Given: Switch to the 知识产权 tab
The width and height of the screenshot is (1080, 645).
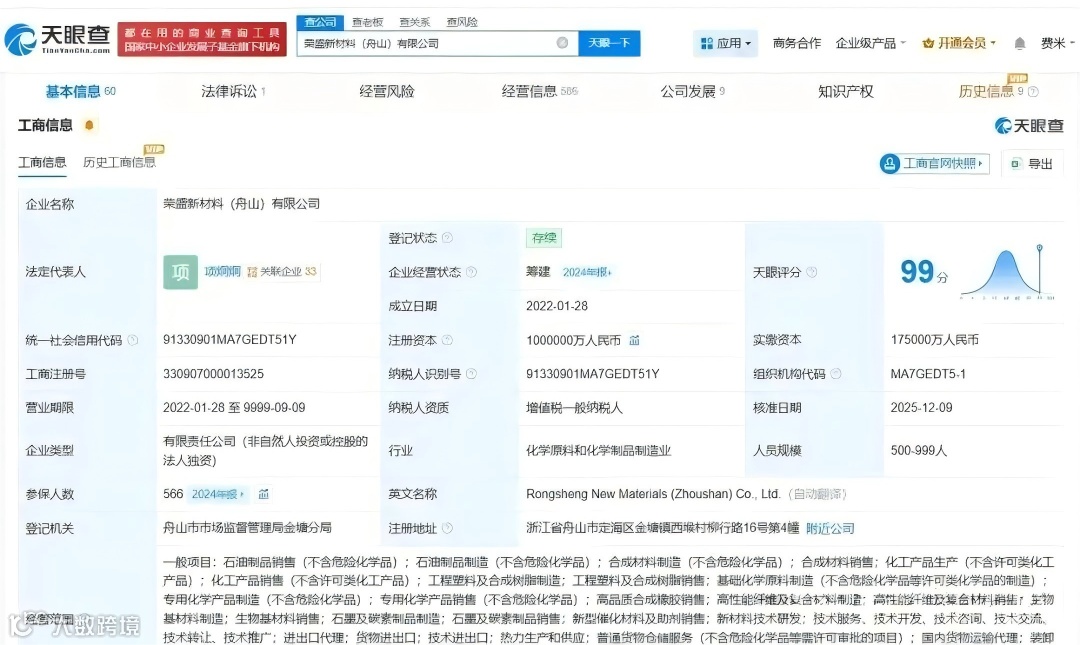Looking at the screenshot, I should [x=845, y=91].
